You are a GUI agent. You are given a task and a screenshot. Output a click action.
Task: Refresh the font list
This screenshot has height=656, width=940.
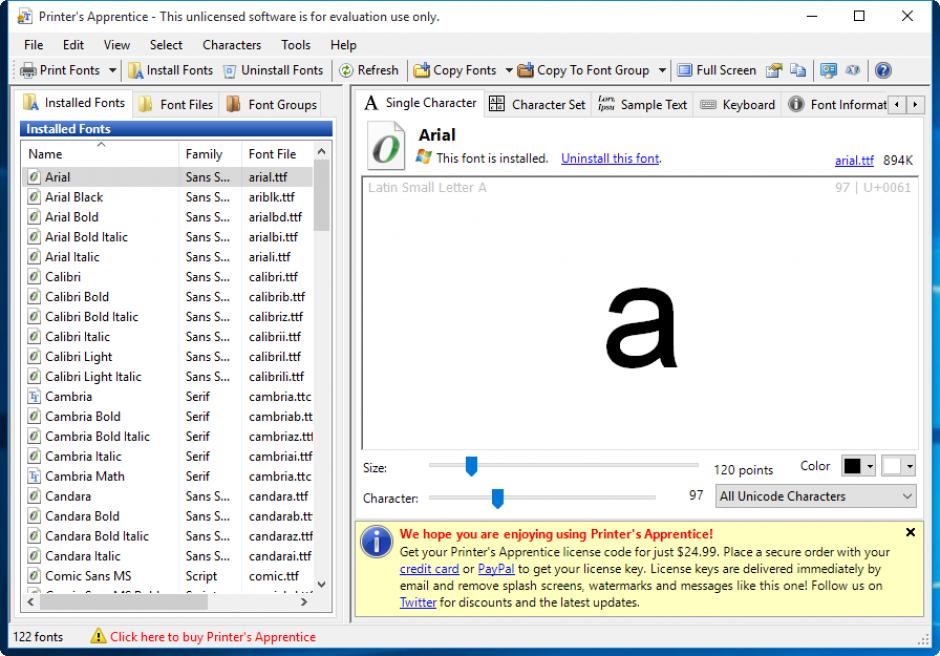click(x=368, y=70)
